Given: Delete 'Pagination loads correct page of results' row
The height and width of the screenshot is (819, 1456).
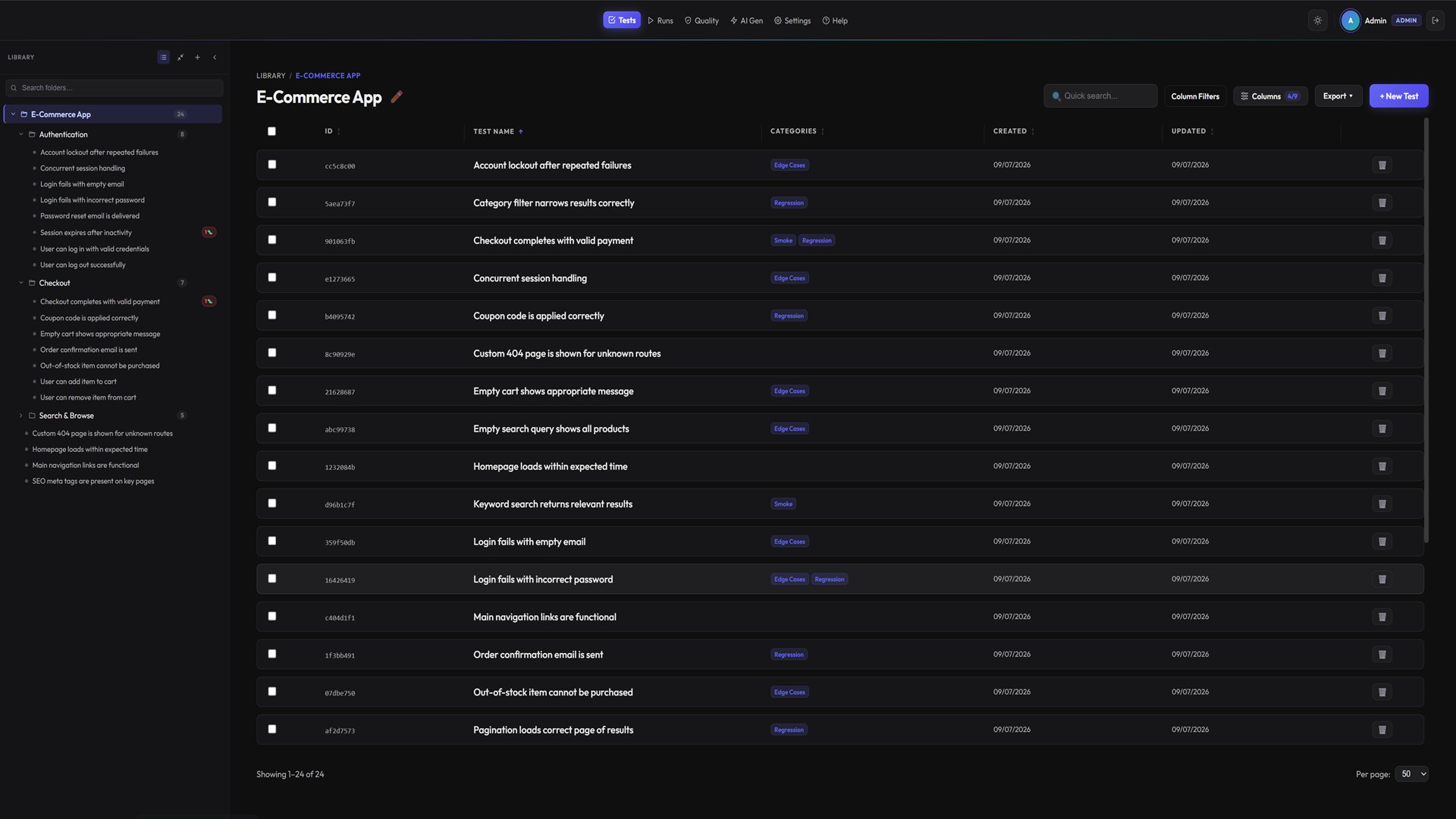Looking at the screenshot, I should tap(1382, 730).
